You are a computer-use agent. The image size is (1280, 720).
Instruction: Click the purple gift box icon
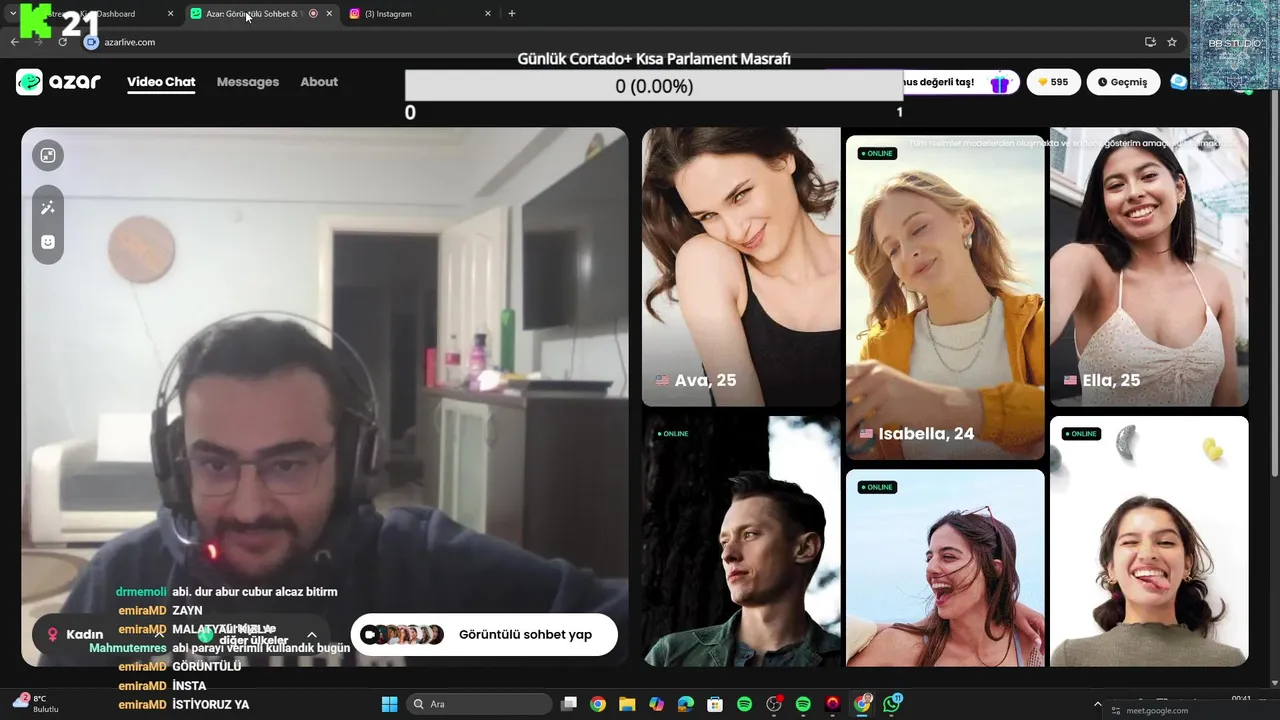tap(999, 83)
